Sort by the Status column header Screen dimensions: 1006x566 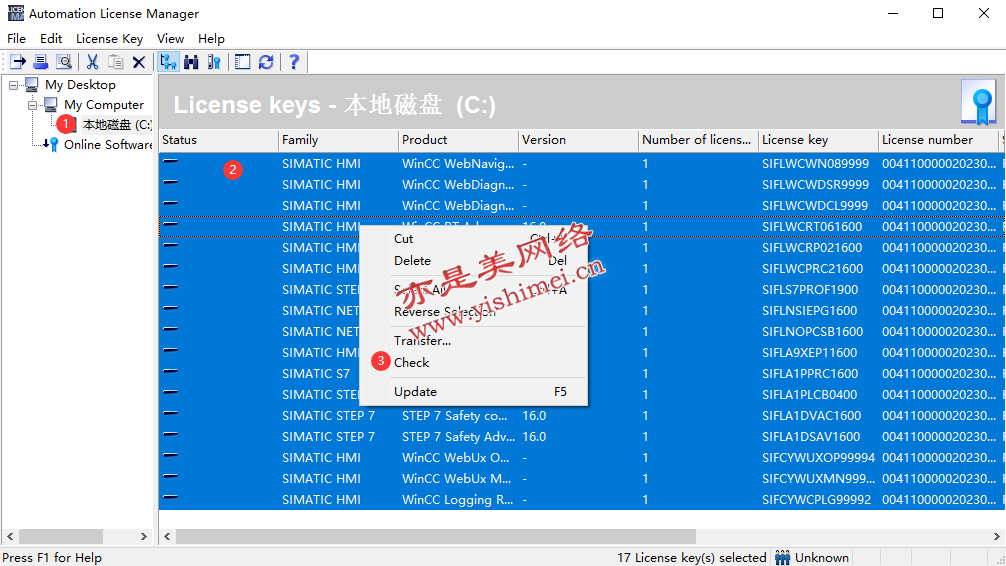pos(218,140)
